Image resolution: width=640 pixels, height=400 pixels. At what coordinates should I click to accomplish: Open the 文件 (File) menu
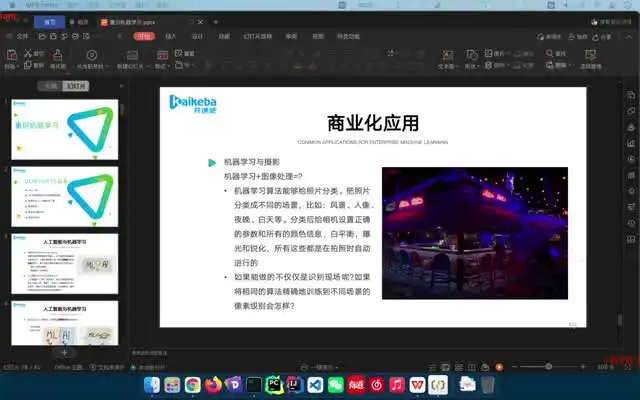[22, 35]
